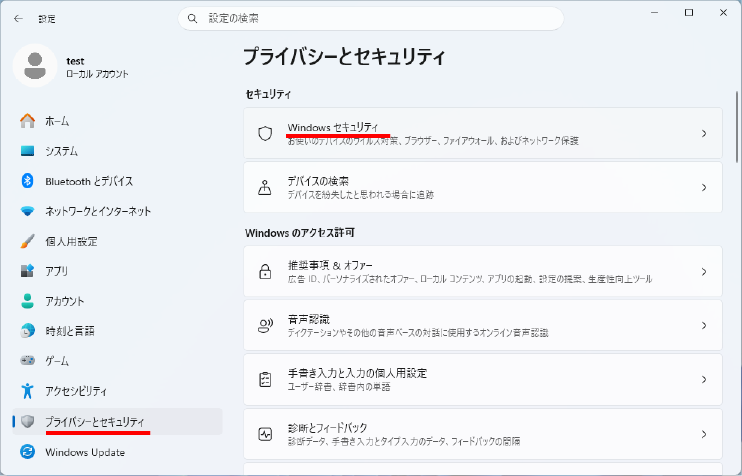Image resolution: width=742 pixels, height=476 pixels.
Task: Click the デバイスの検索 locator icon
Action: 265,187
